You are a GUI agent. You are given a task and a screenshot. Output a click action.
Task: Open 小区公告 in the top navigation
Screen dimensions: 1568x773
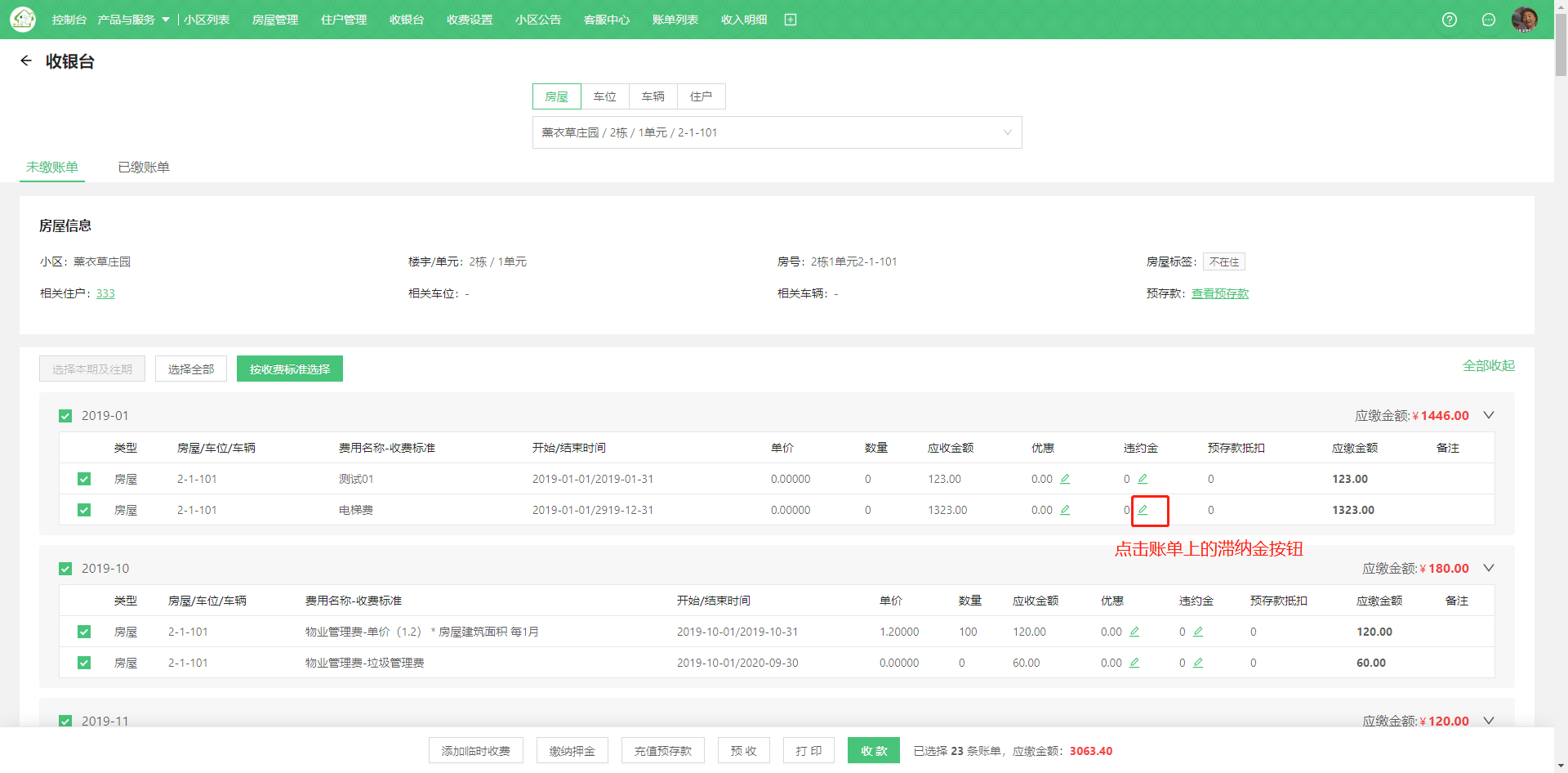[538, 20]
